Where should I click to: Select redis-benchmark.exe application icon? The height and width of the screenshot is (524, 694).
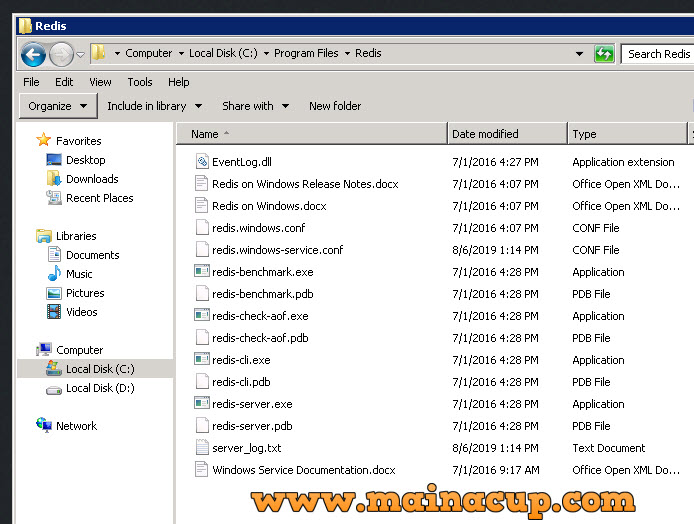click(202, 271)
